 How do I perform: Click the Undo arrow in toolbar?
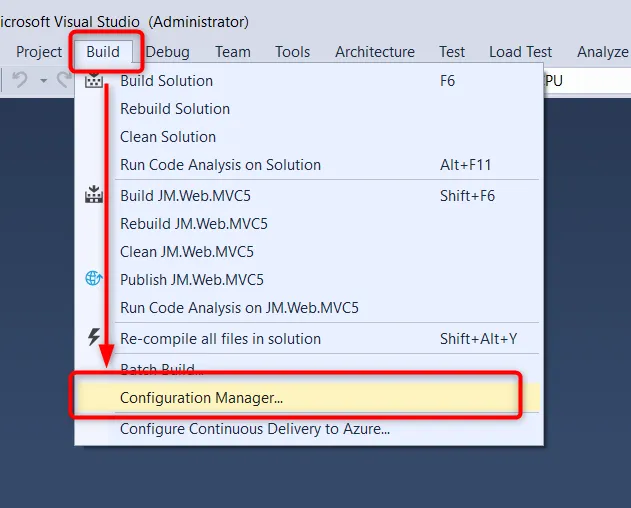click(20, 80)
